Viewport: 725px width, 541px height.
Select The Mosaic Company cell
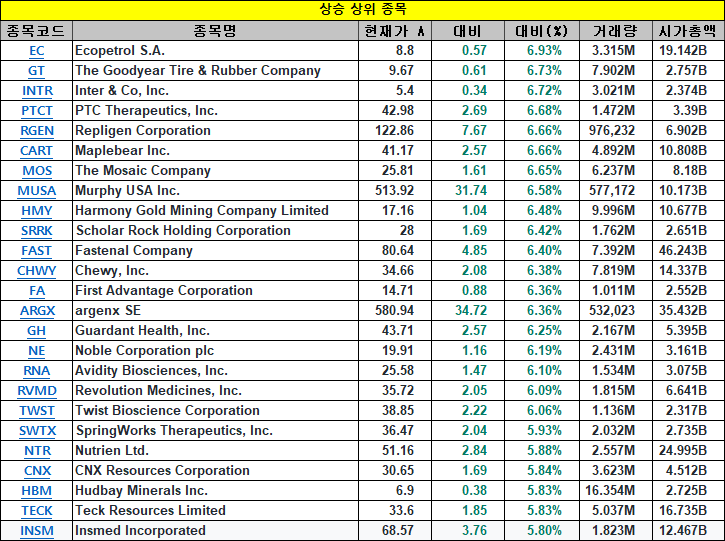point(215,171)
